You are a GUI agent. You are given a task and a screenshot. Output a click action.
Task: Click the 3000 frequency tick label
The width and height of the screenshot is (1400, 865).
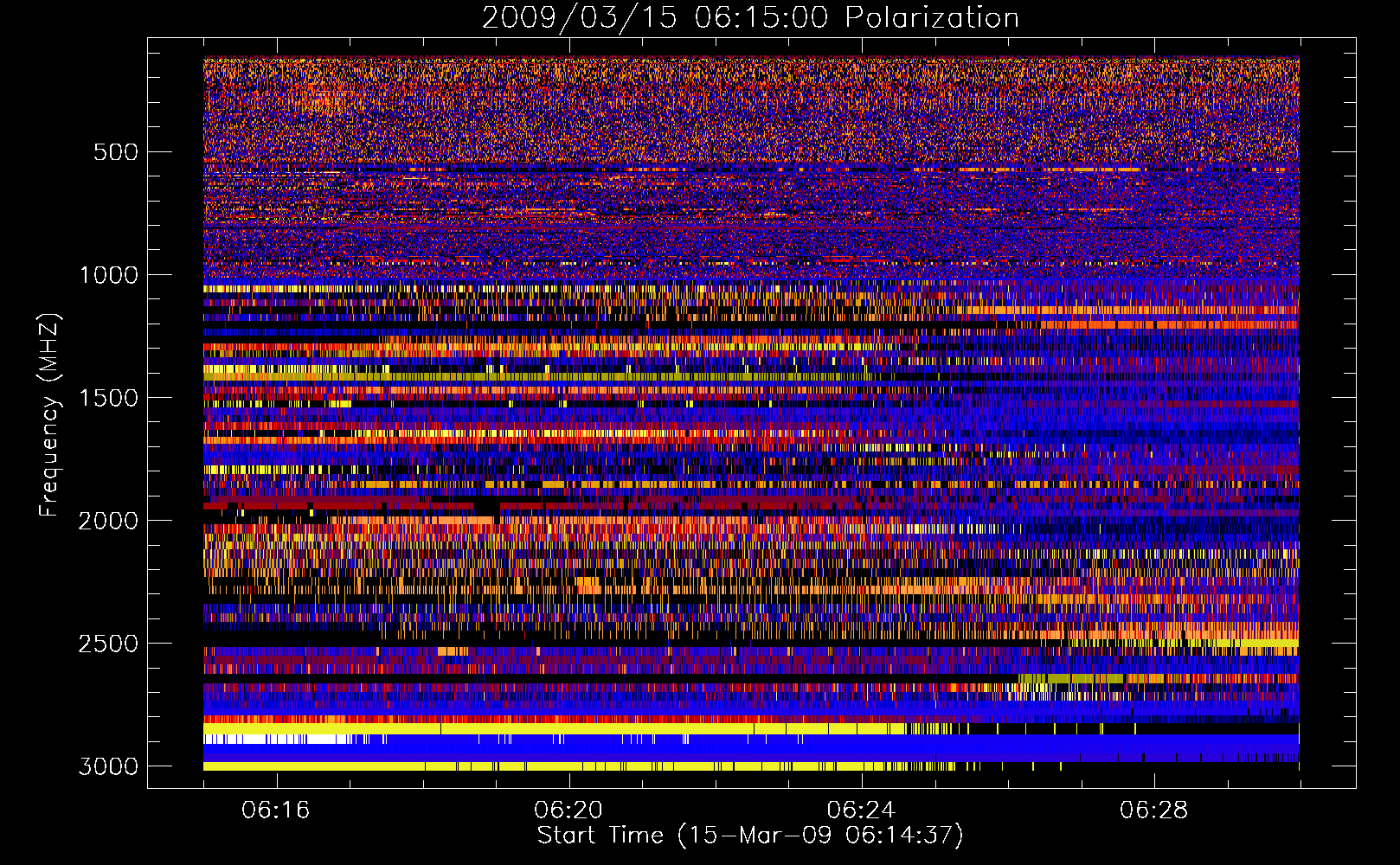pos(108,766)
